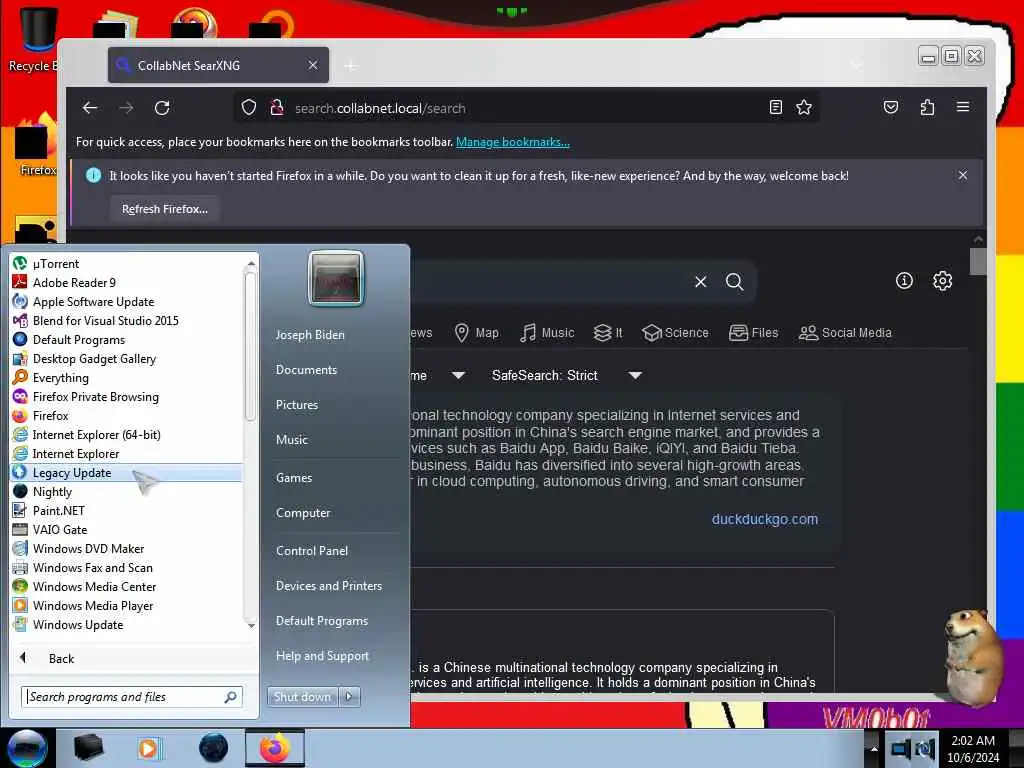Viewport: 1024px width, 768px height.
Task: Switch to Social Media search category
Action: tap(845, 332)
